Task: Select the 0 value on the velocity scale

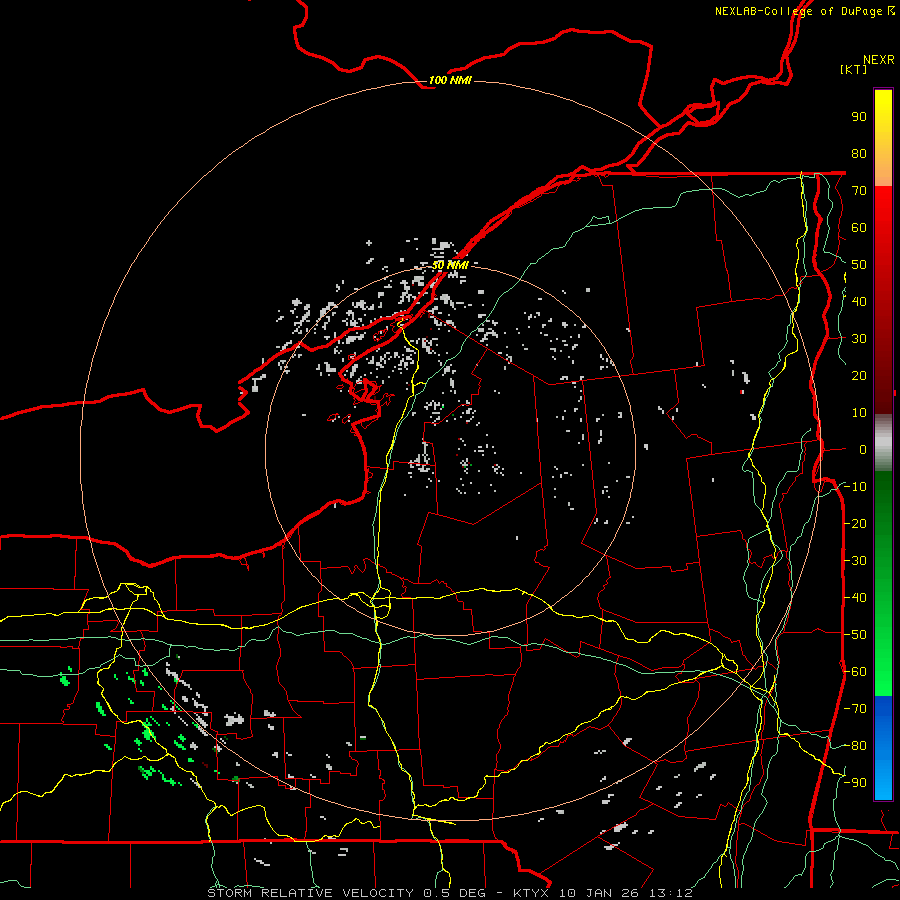Action: point(863,449)
